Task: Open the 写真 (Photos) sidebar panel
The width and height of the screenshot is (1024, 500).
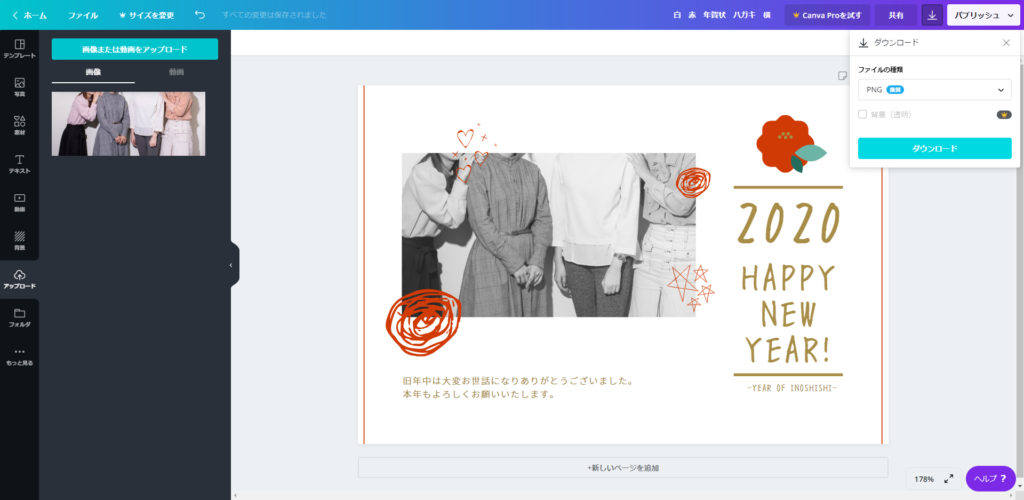Action: [19, 87]
